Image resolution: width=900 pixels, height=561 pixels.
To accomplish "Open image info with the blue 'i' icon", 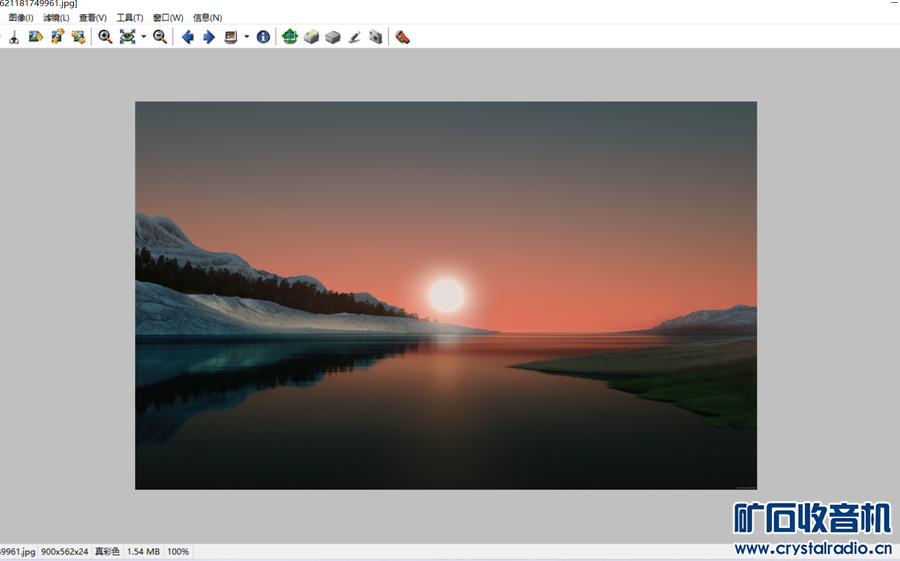I will point(264,37).
